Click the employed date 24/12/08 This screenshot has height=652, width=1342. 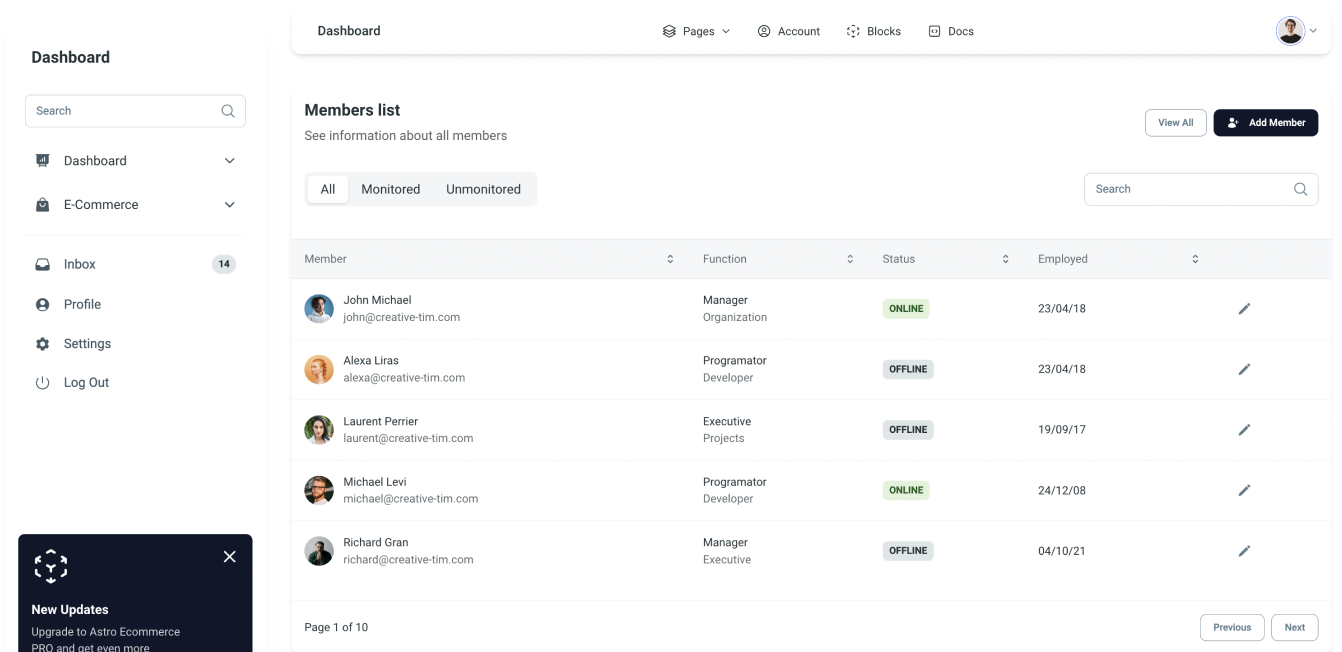pos(1062,490)
